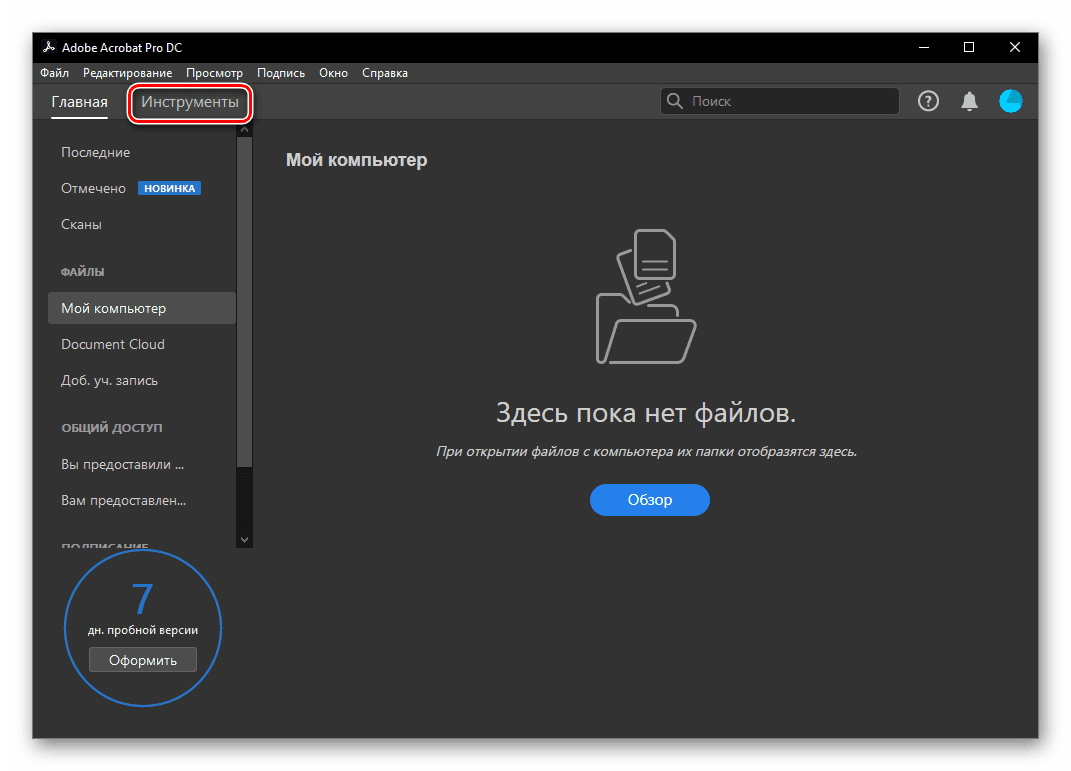Click the Здесь пока нет файлов text
1071x771 pixels.
coord(646,413)
